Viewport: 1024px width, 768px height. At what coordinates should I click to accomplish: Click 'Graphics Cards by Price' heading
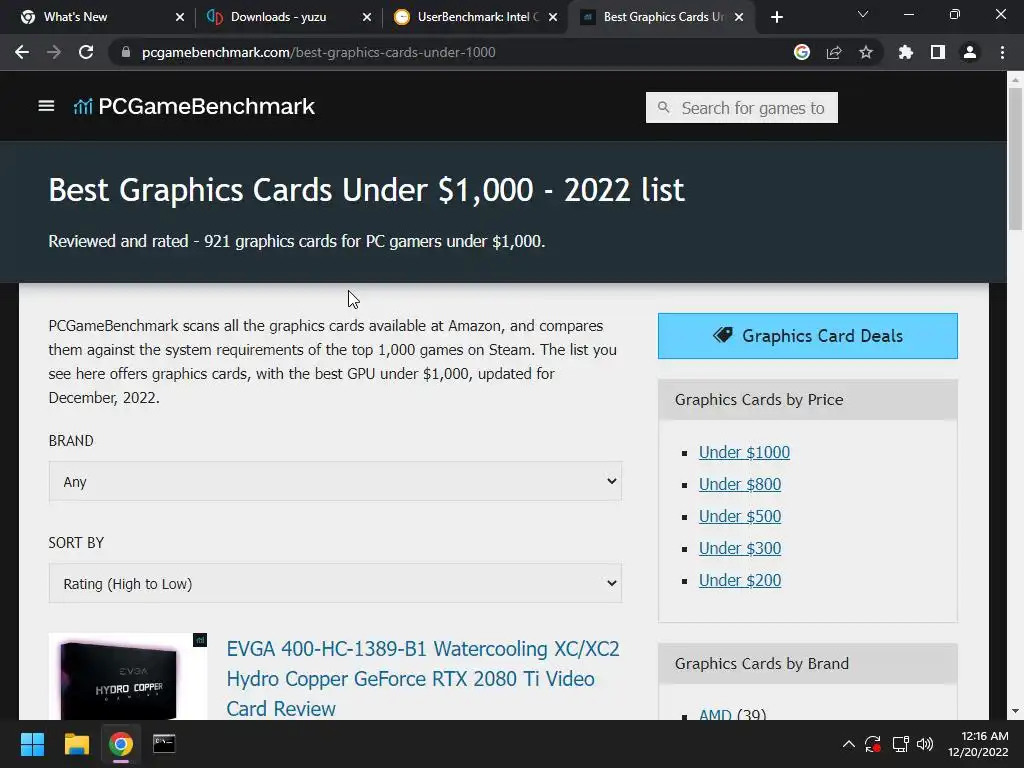click(x=759, y=400)
